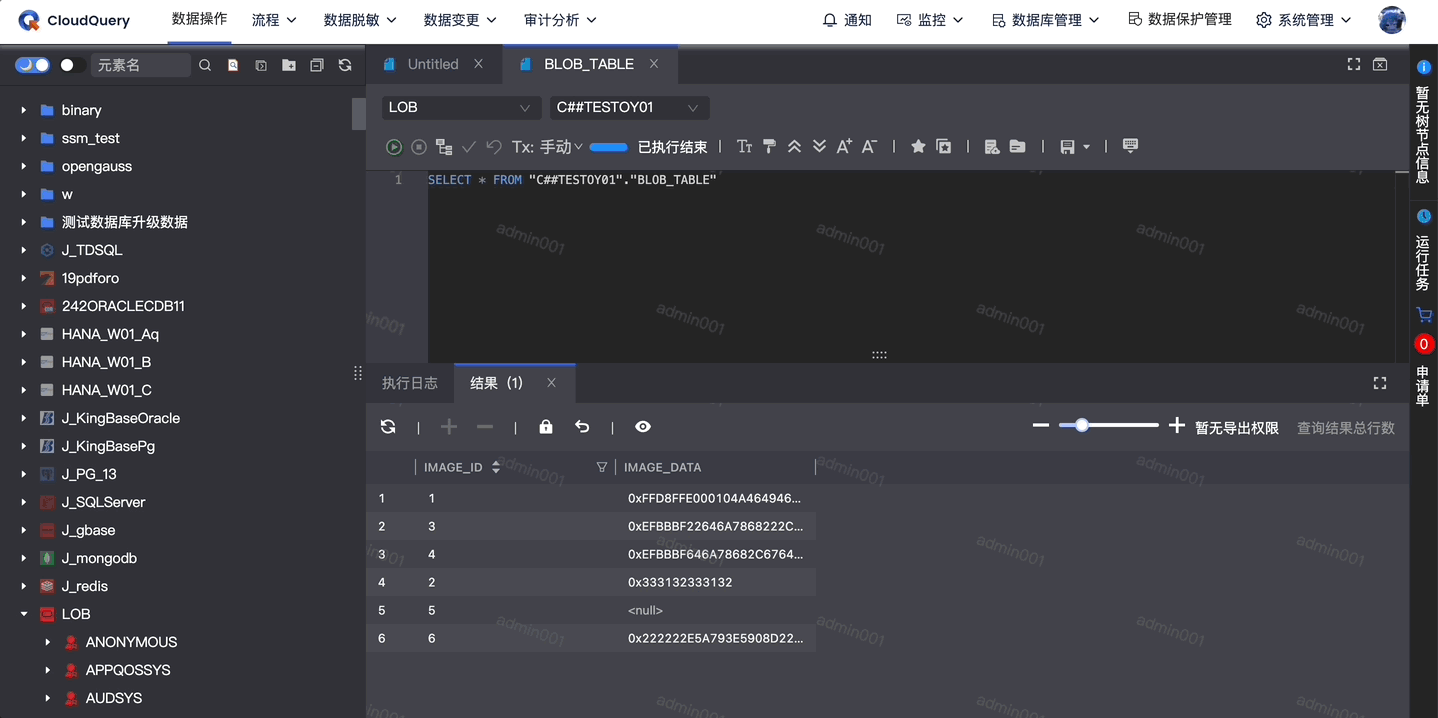Click the terminal icon at toolbar's right end
The width and height of the screenshot is (1438, 718).
1129,146
